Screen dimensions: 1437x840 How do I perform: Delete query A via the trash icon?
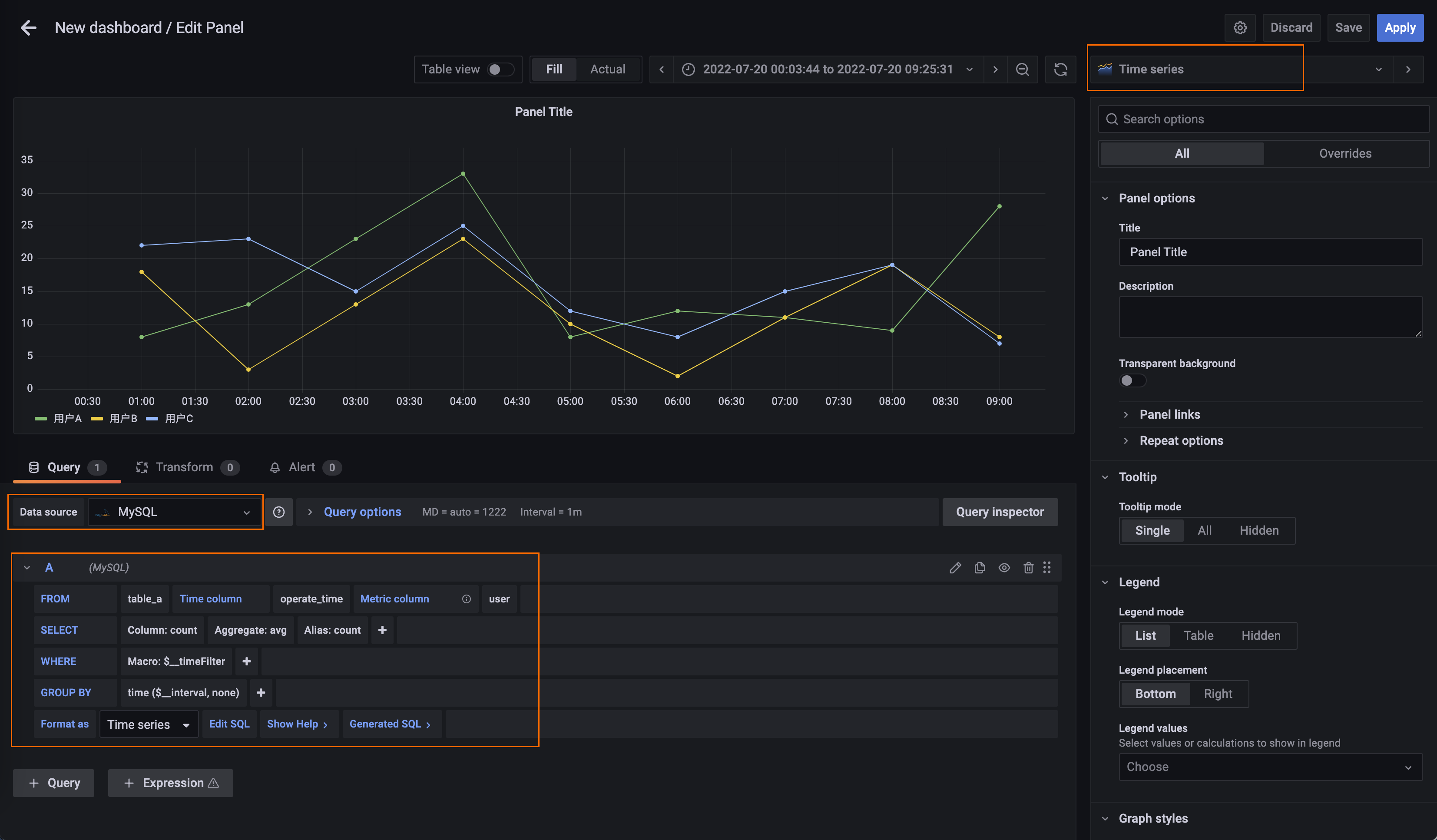coord(1028,567)
